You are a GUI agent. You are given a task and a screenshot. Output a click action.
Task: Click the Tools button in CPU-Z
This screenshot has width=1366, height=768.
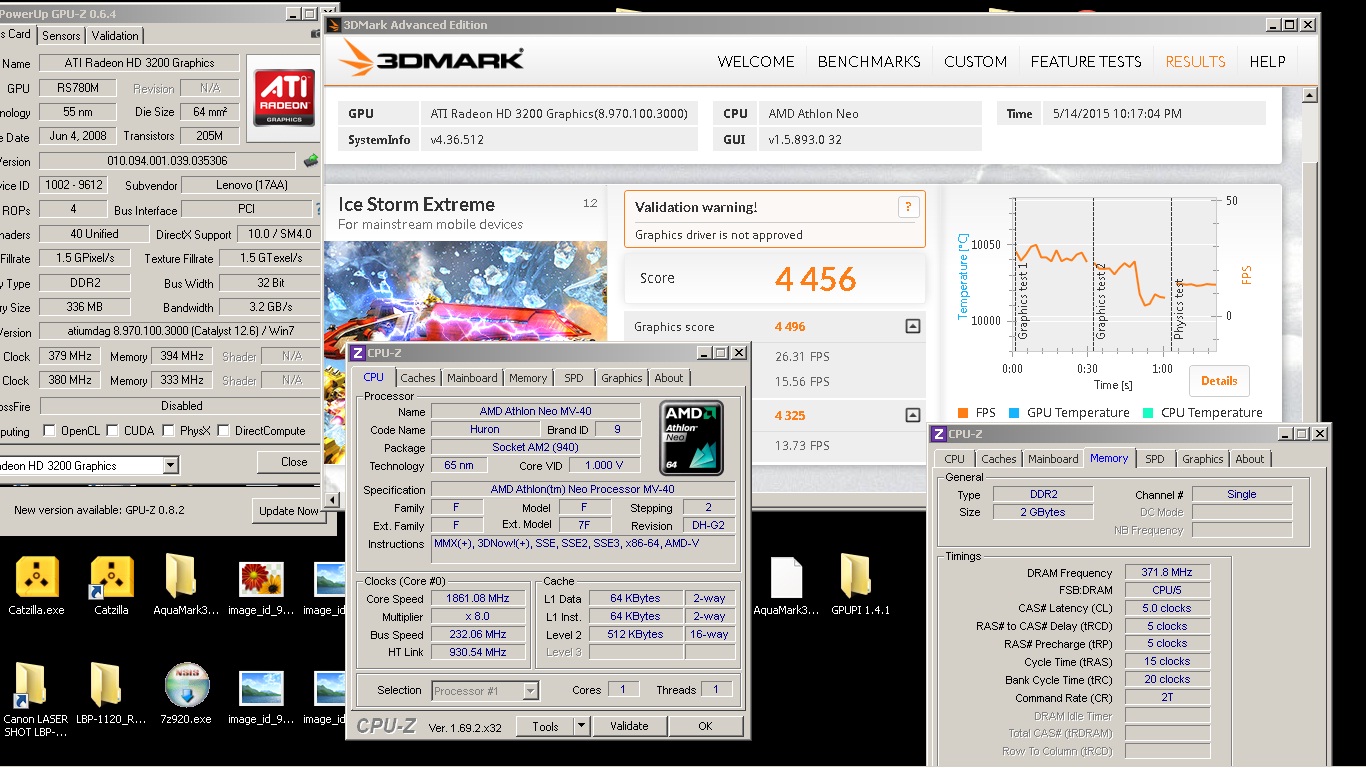click(545, 726)
